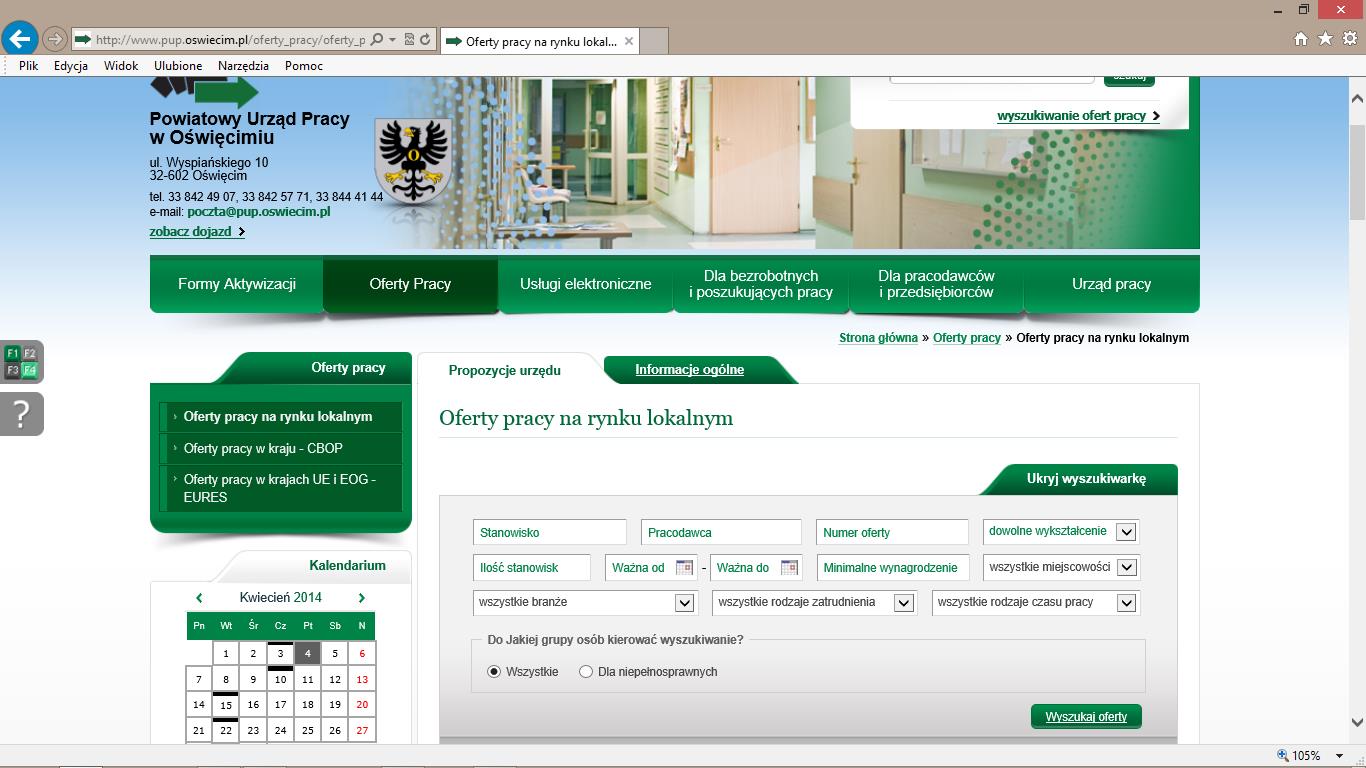1366x768 pixels.
Task: Select day 4 in Kalendarium
Action: [x=308, y=653]
